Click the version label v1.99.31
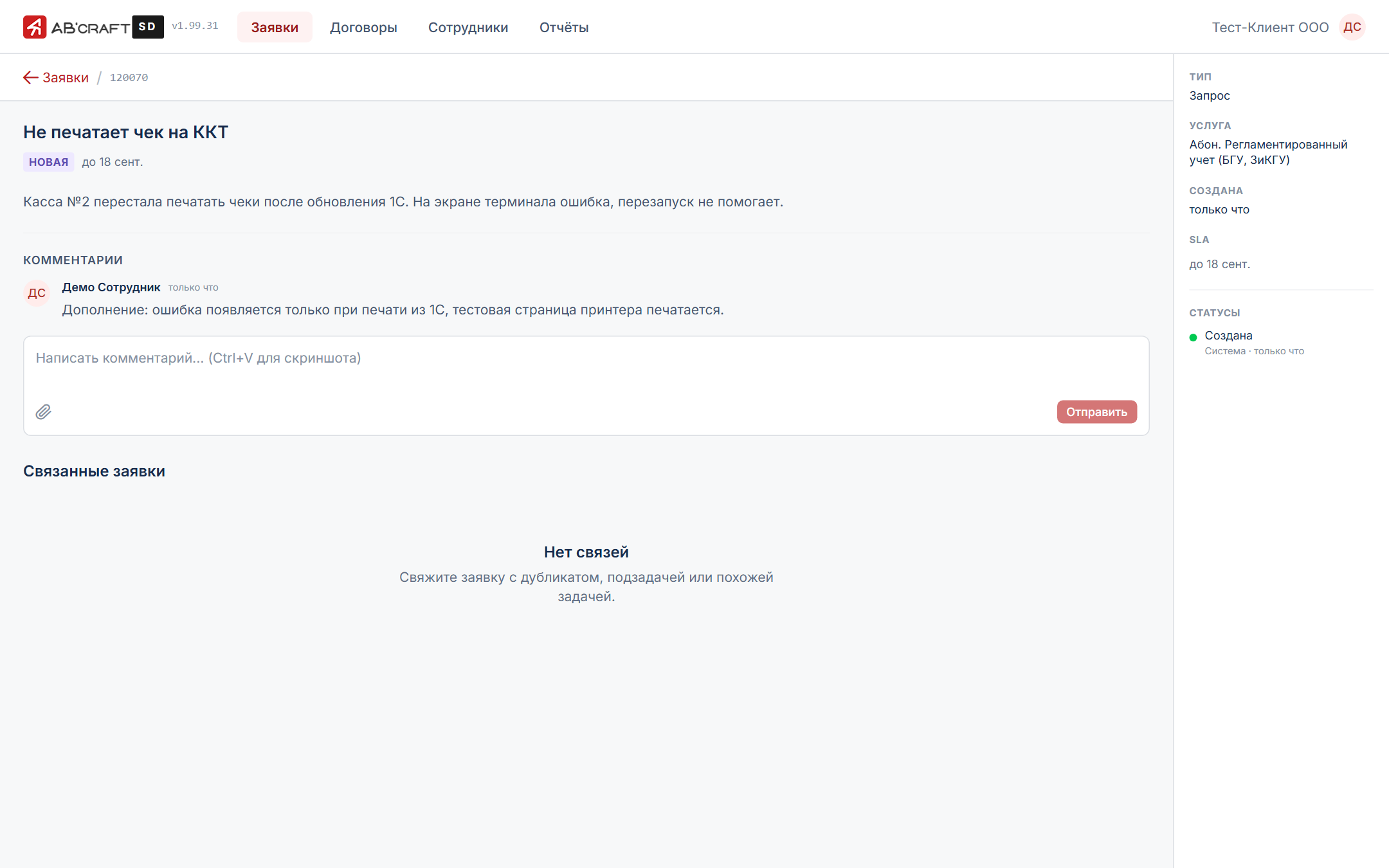Image resolution: width=1389 pixels, height=868 pixels. coord(195,26)
